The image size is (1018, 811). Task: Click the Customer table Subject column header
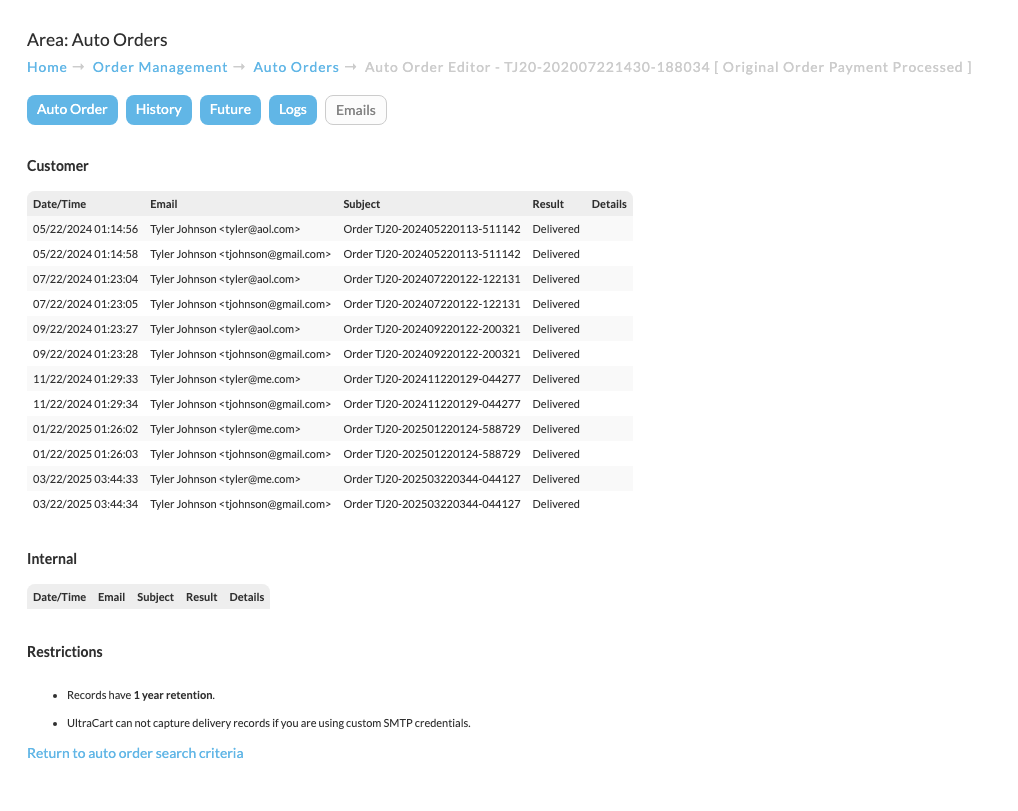pos(362,204)
